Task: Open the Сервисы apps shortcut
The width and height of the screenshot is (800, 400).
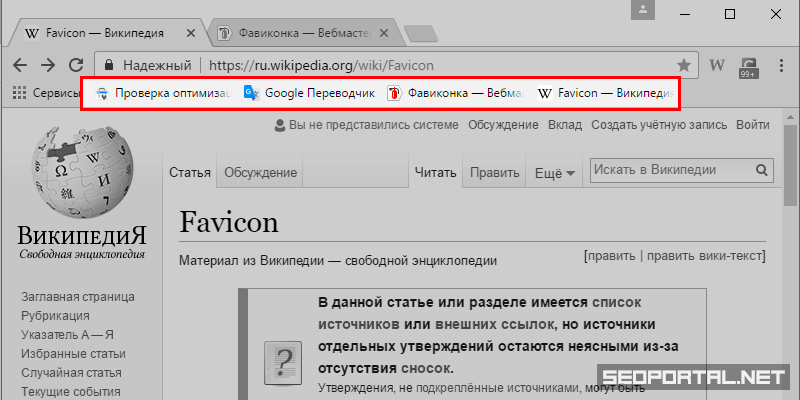Action: click(45, 93)
